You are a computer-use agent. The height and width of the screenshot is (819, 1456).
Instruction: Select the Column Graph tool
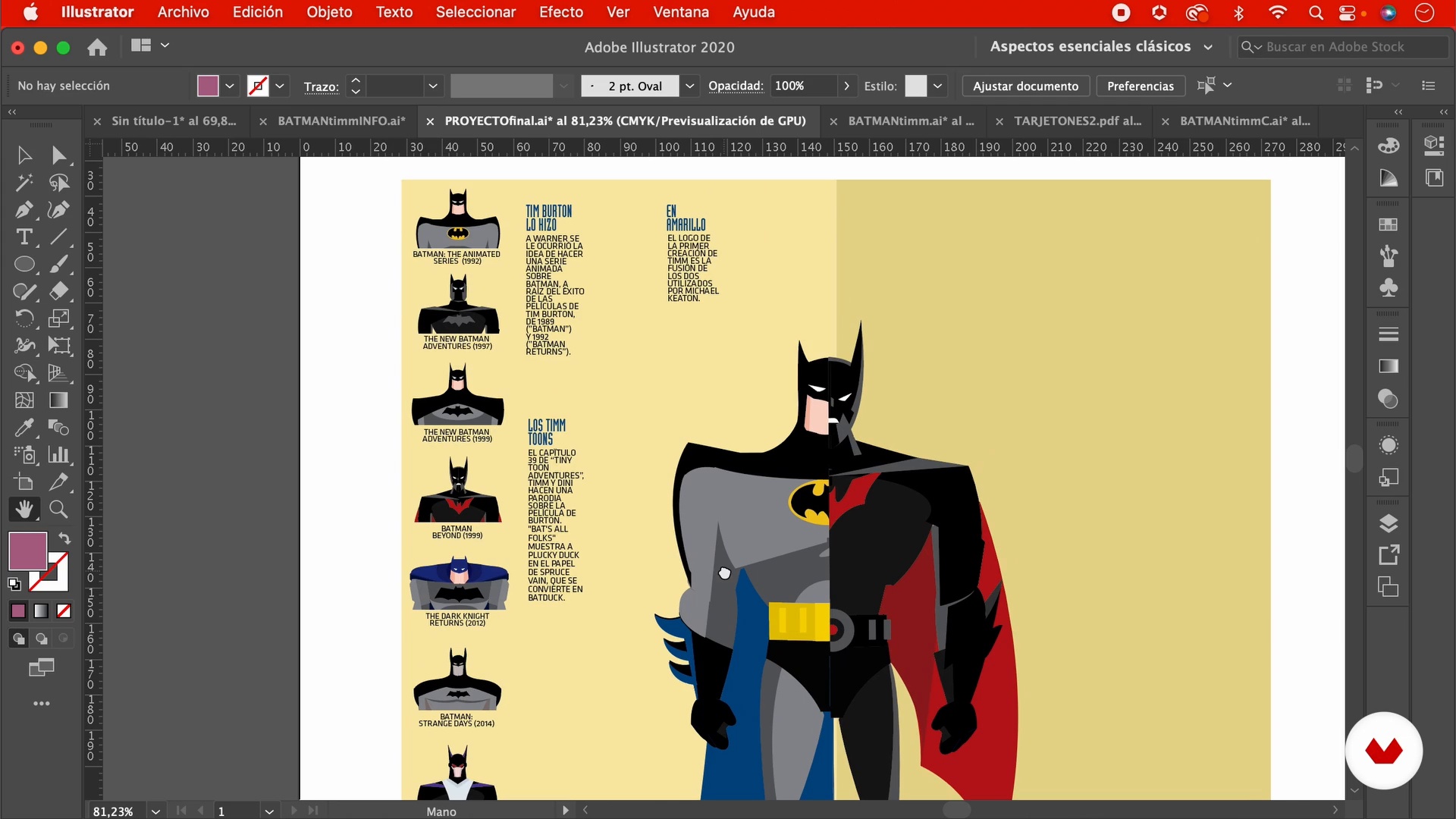tap(59, 455)
